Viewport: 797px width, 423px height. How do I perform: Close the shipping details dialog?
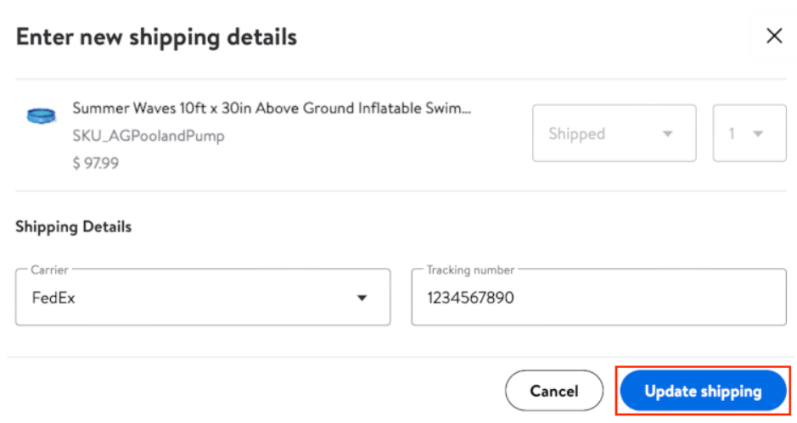pyautogui.click(x=774, y=36)
